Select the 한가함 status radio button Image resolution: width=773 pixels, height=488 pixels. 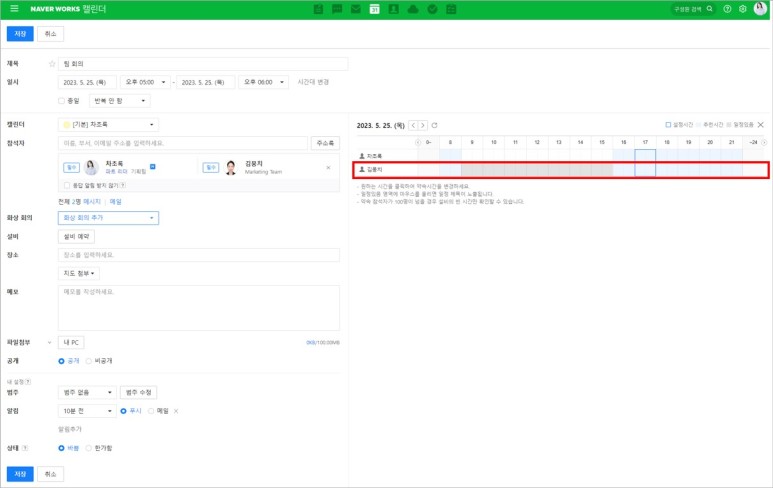tap(89, 448)
